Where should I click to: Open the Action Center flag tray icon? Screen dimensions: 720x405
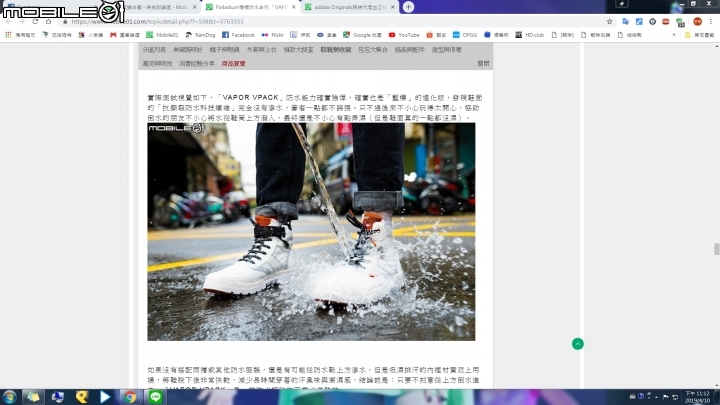tap(665, 397)
